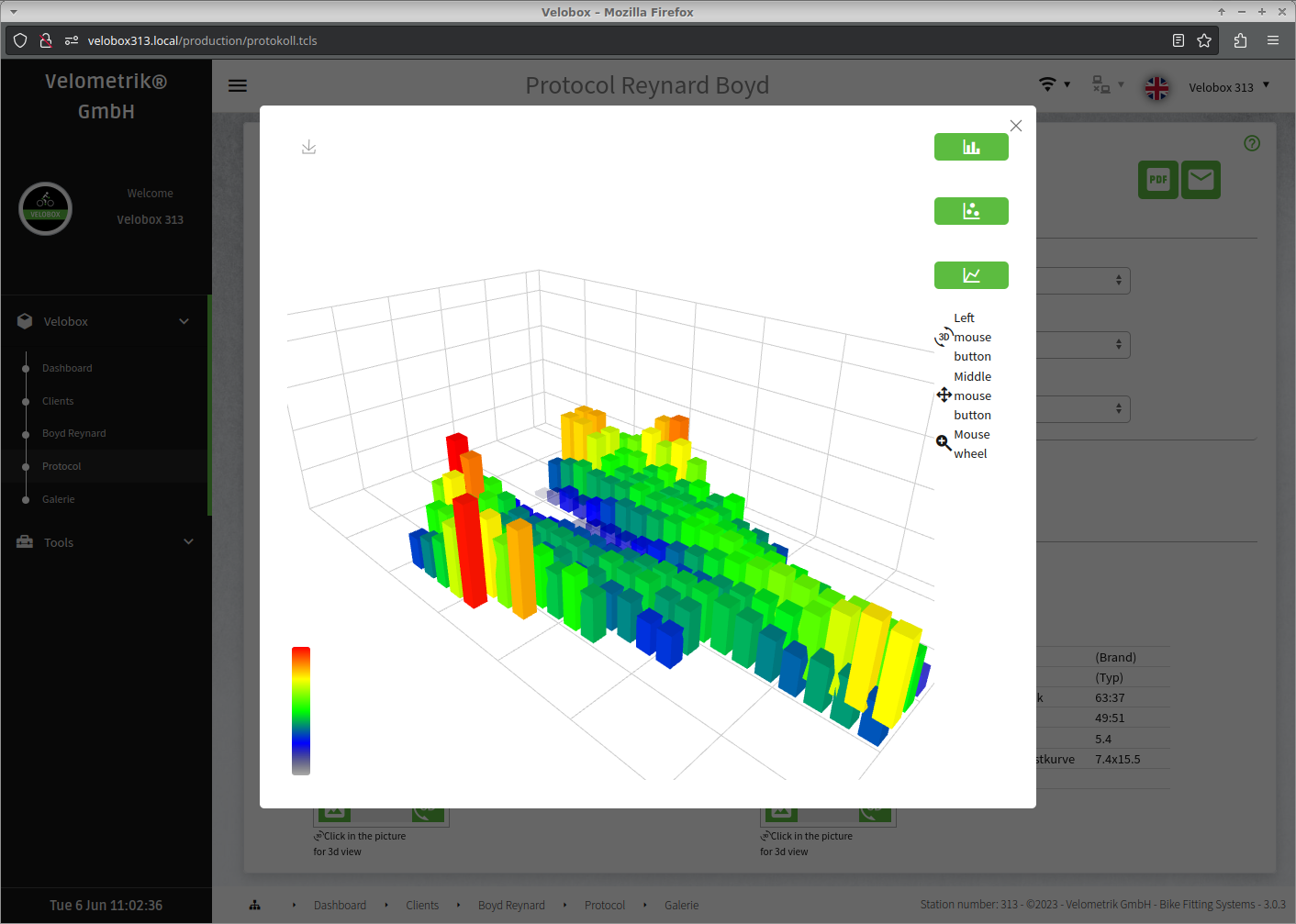Viewport: 1296px width, 924px height.
Task: Open Clients in the sidebar
Action: click(58, 401)
